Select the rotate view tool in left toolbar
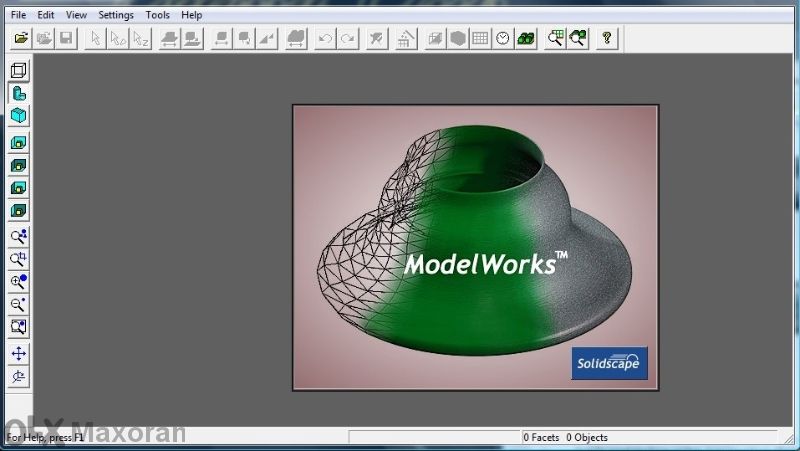The image size is (800, 451). (x=18, y=377)
